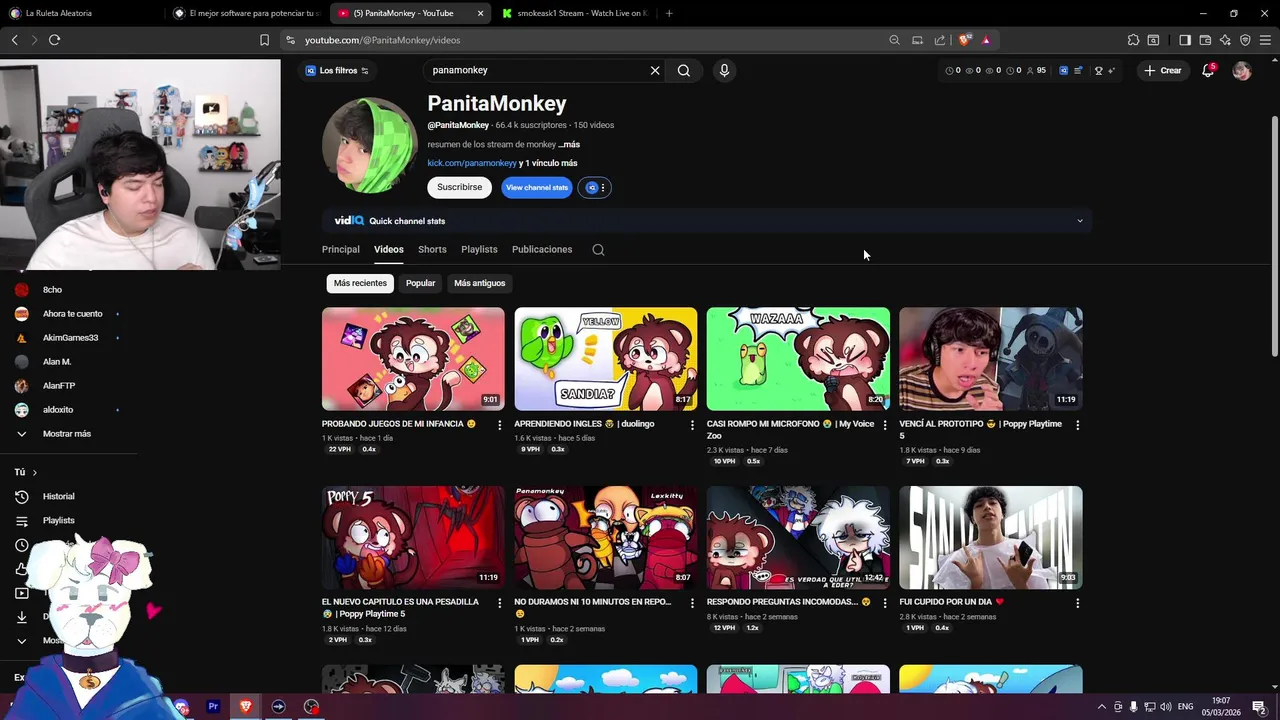
Task: Click the share page icon in address bar
Action: pyautogui.click(x=940, y=40)
